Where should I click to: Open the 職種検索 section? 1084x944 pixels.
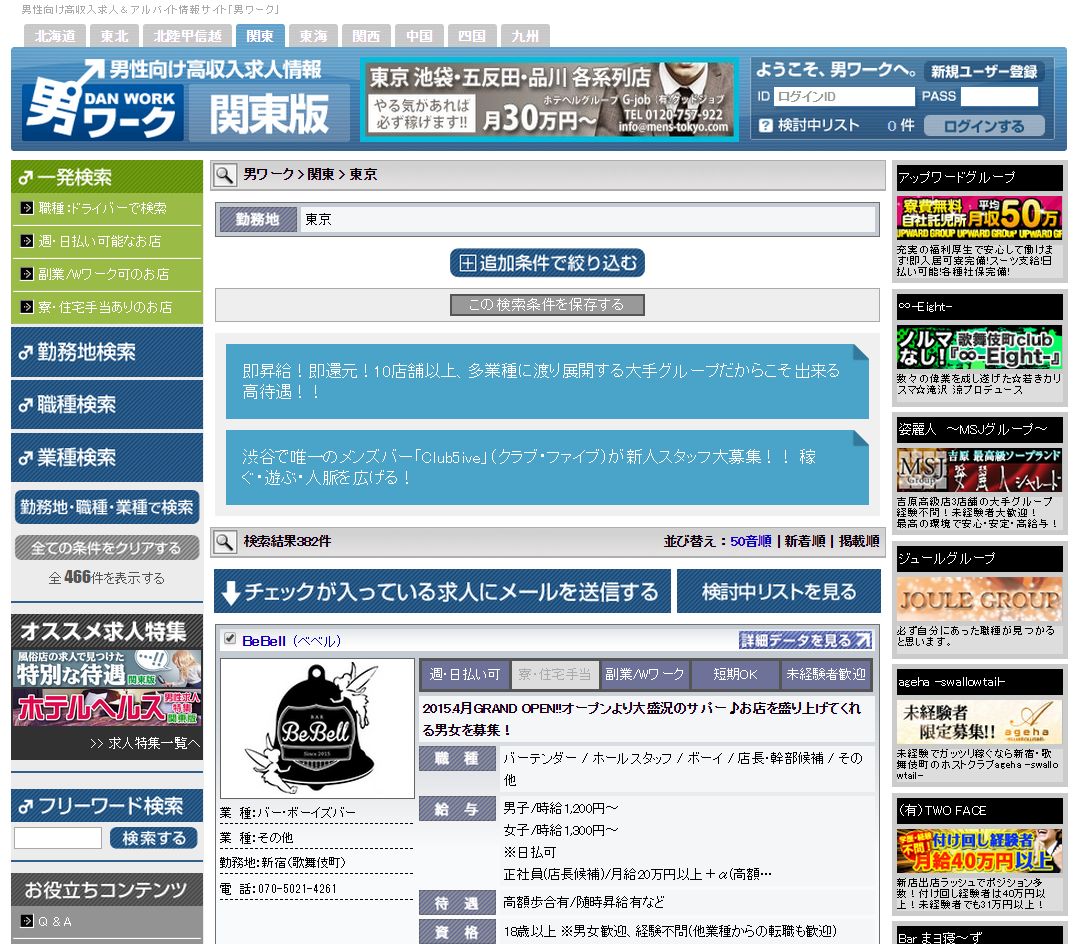(107, 405)
